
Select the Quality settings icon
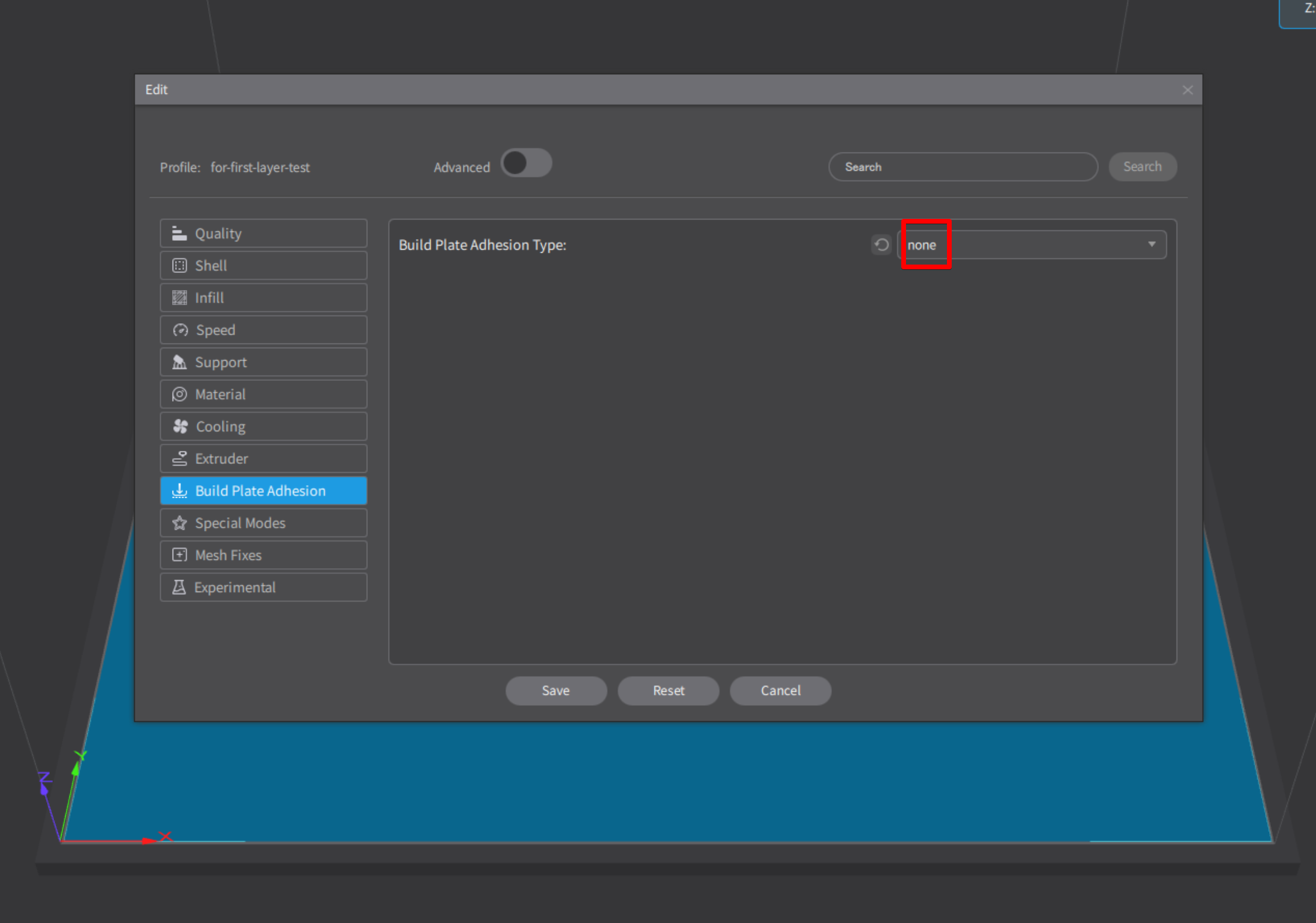click(180, 233)
